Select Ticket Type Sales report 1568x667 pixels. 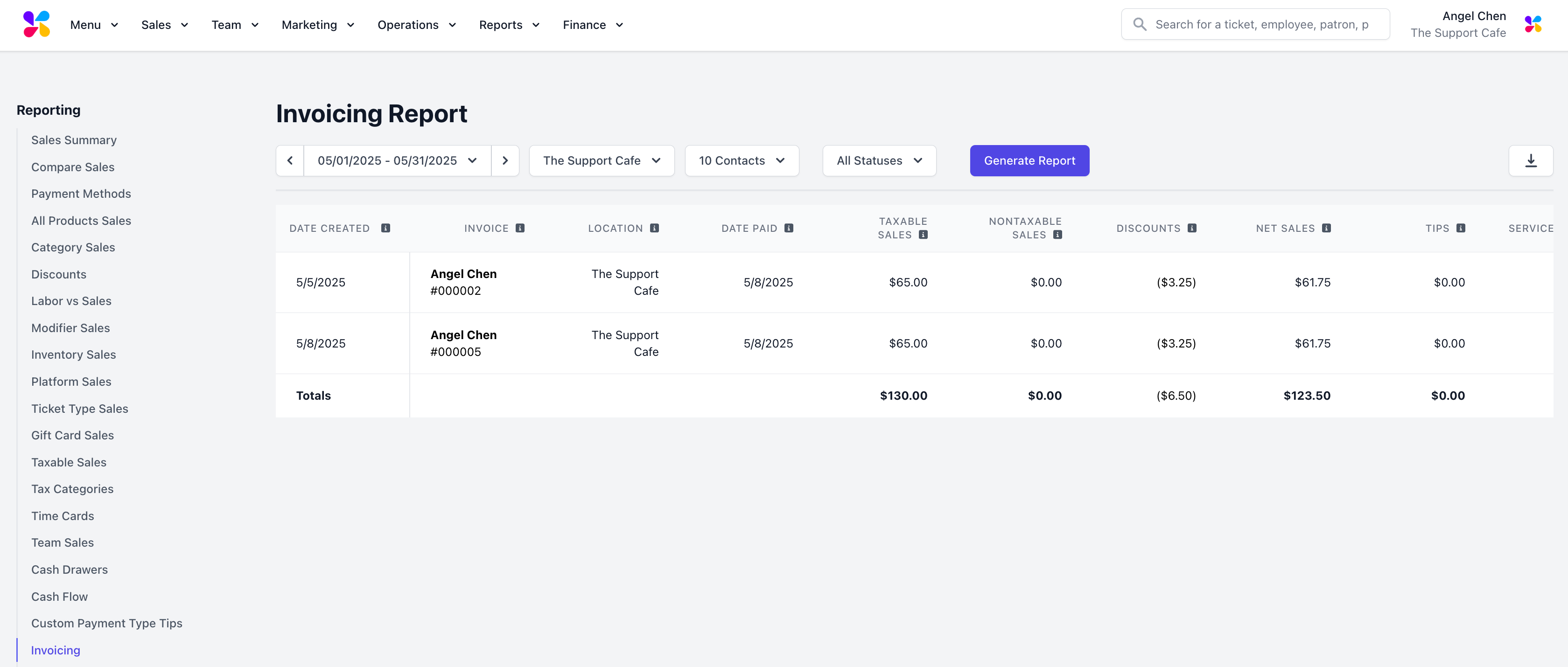80,409
